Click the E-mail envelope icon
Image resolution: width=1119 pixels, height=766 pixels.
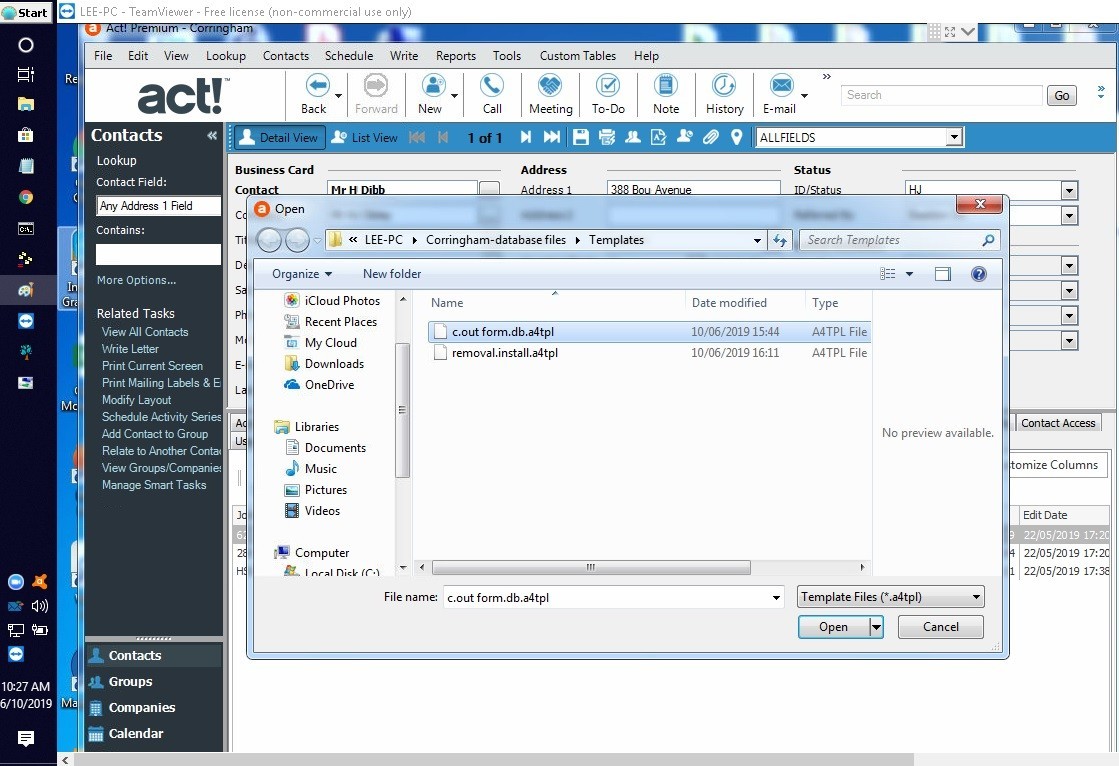781,86
